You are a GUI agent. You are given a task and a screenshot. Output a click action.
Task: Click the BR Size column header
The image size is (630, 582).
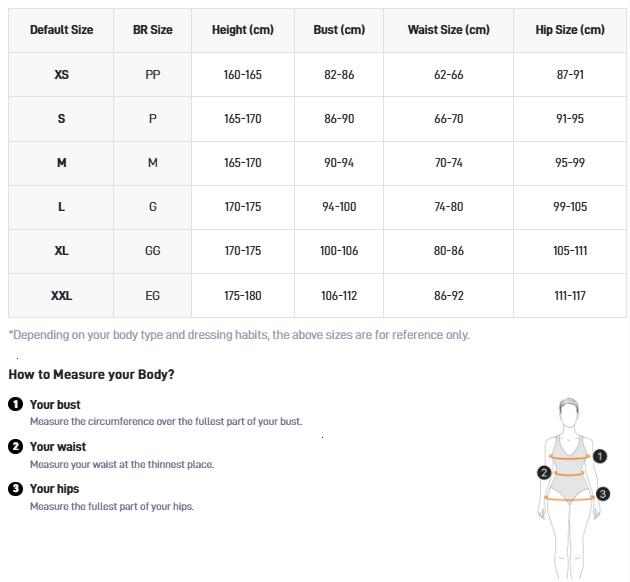coord(152,30)
